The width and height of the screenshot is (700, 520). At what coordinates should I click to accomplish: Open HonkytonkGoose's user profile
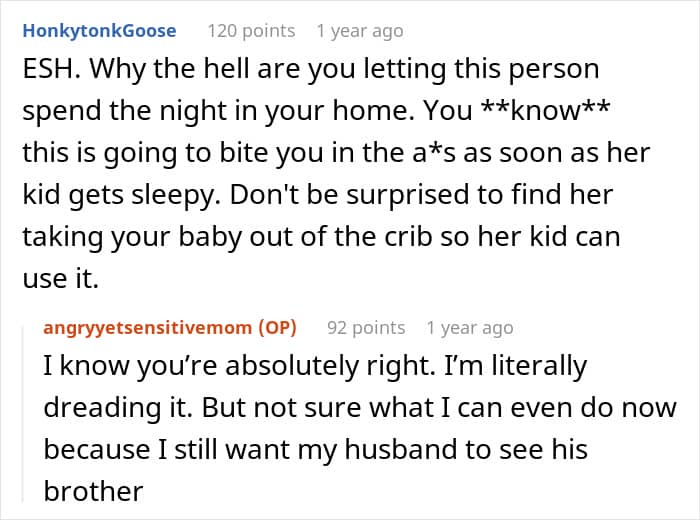click(99, 31)
